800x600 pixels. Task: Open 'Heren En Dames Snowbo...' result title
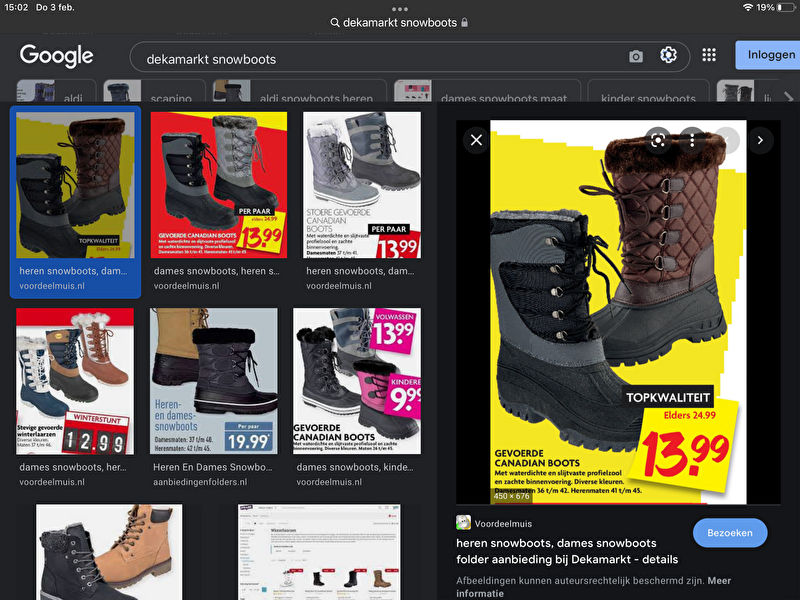click(213, 467)
